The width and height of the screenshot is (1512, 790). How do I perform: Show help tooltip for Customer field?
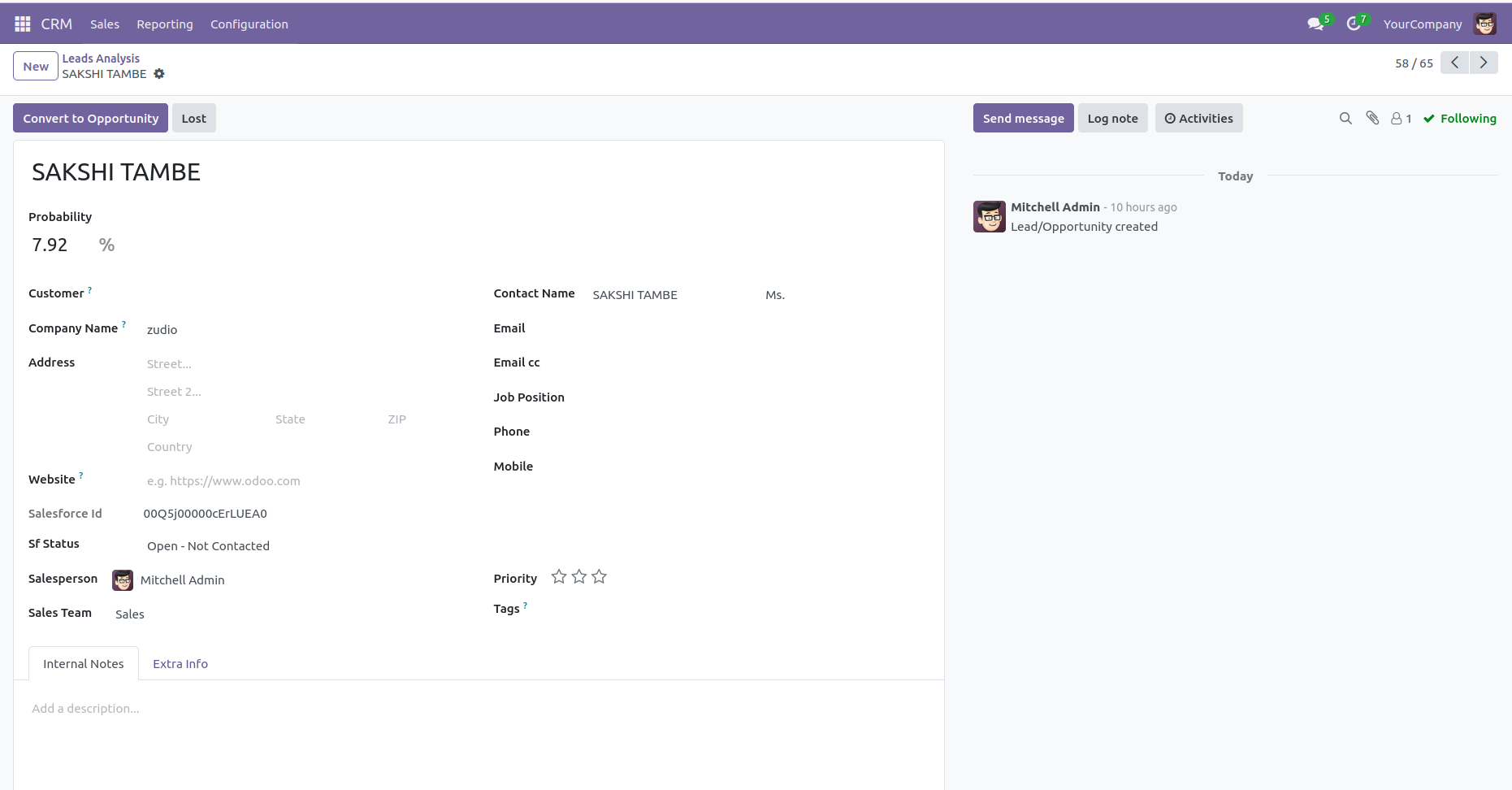click(x=89, y=289)
